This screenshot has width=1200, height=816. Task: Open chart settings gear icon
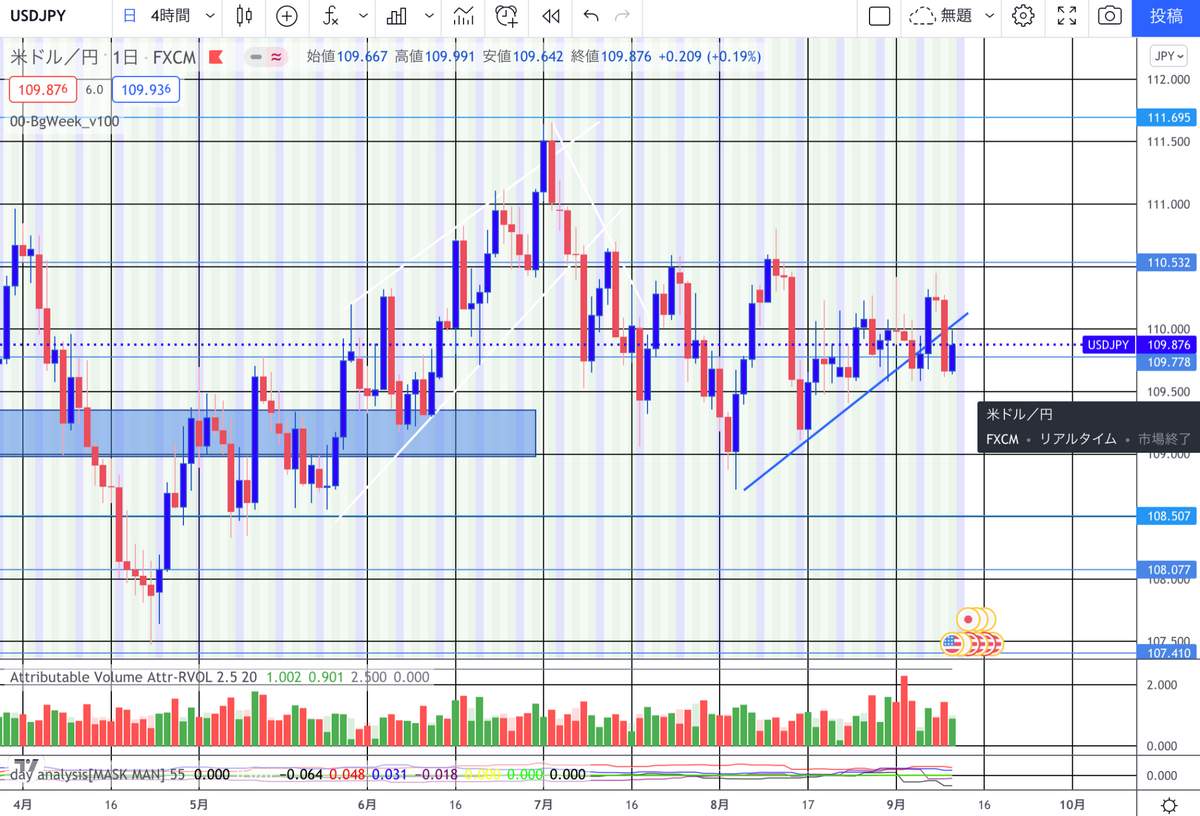pyautogui.click(x=1022, y=16)
